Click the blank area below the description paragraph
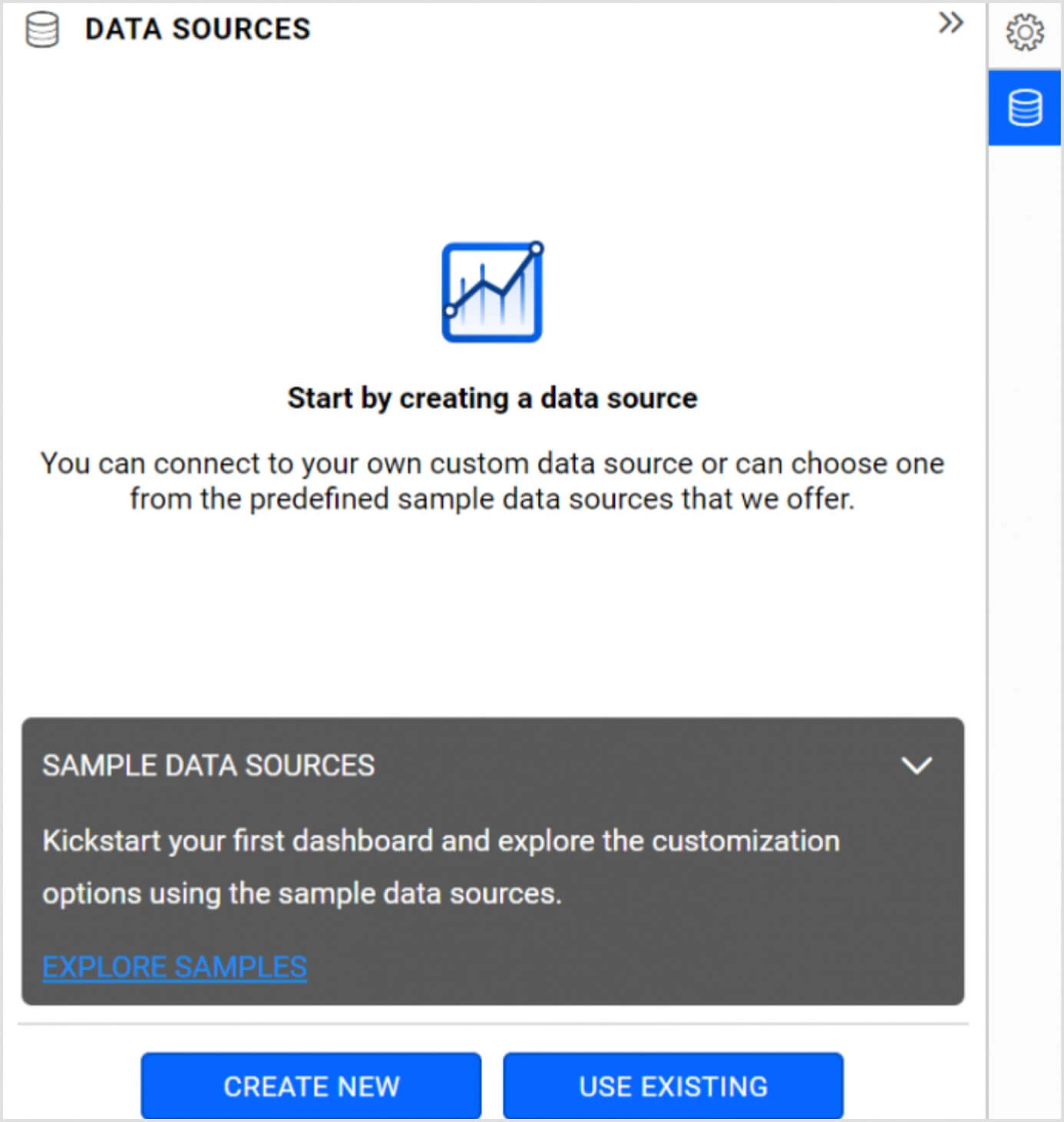 point(492,614)
